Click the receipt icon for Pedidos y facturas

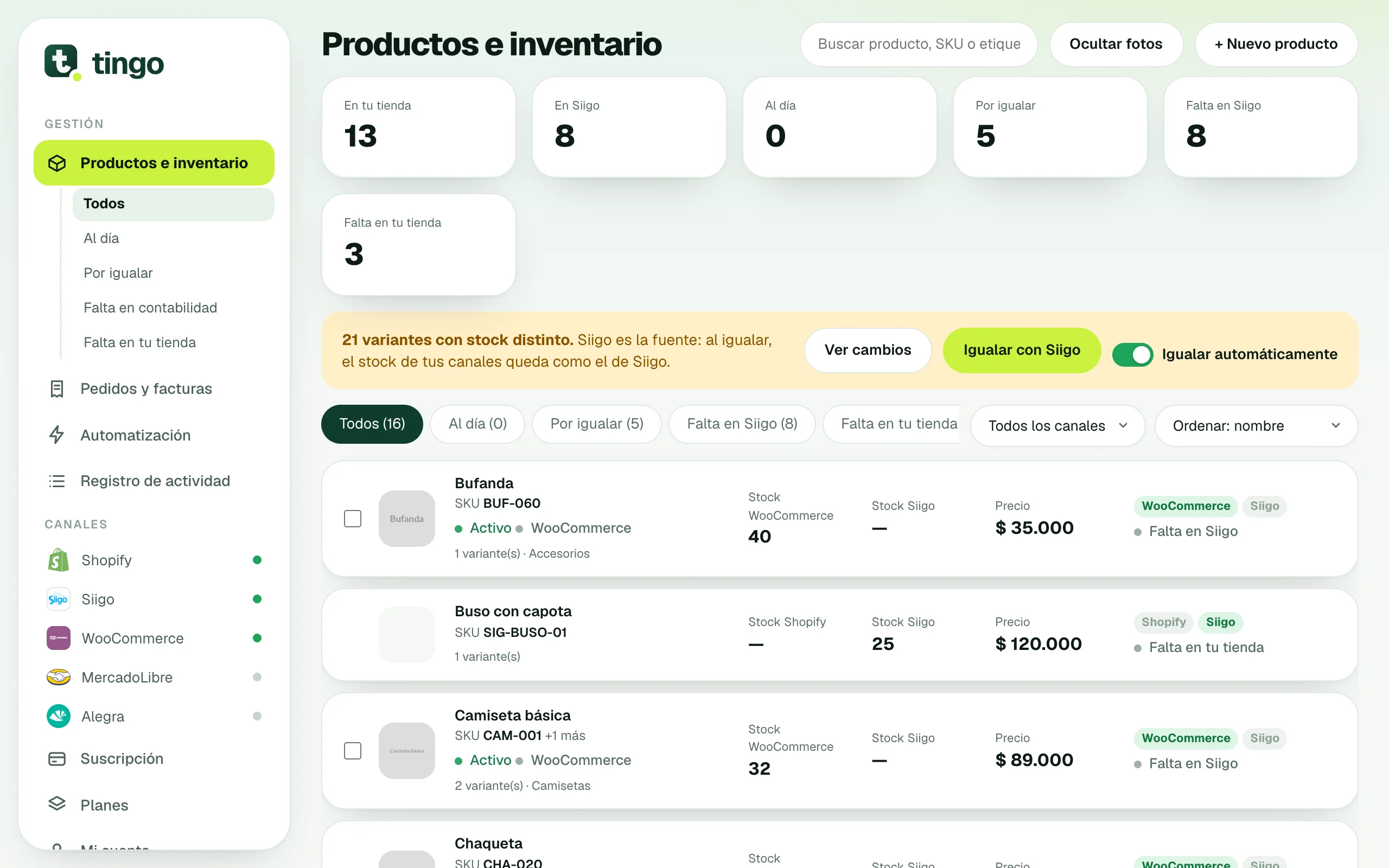57,388
